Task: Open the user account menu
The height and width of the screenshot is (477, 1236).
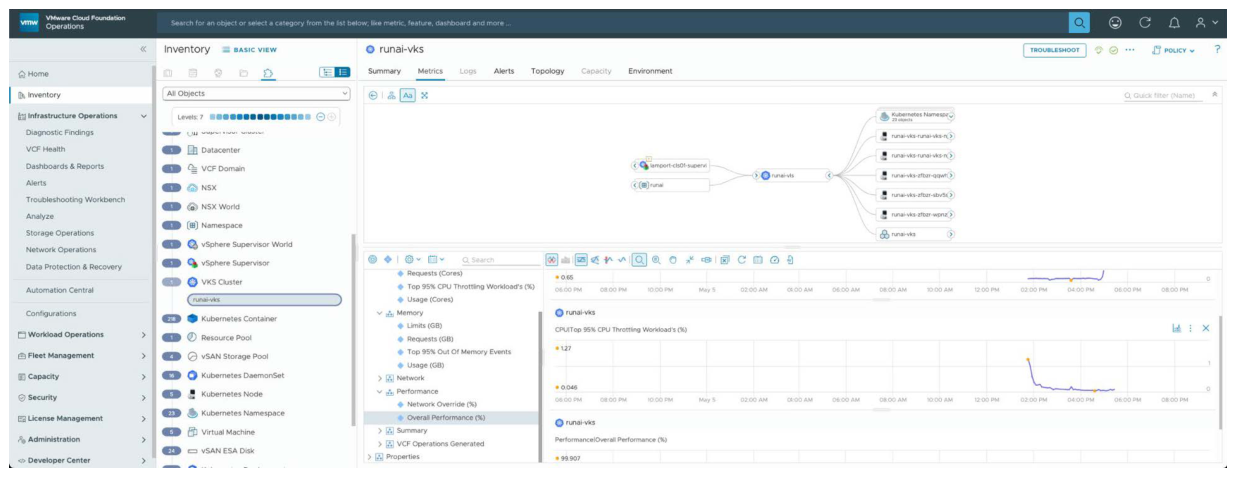Action: click(1208, 22)
